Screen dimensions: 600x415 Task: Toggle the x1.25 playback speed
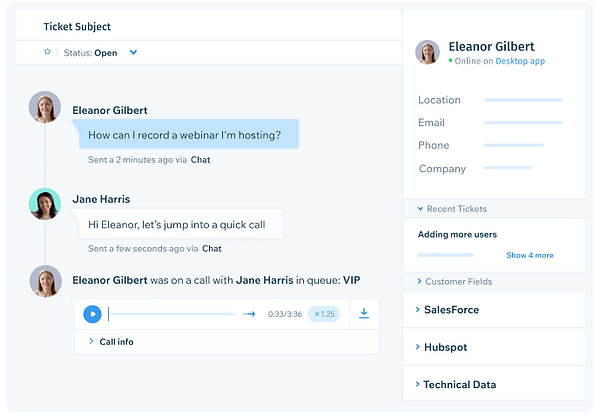pyautogui.click(x=324, y=314)
